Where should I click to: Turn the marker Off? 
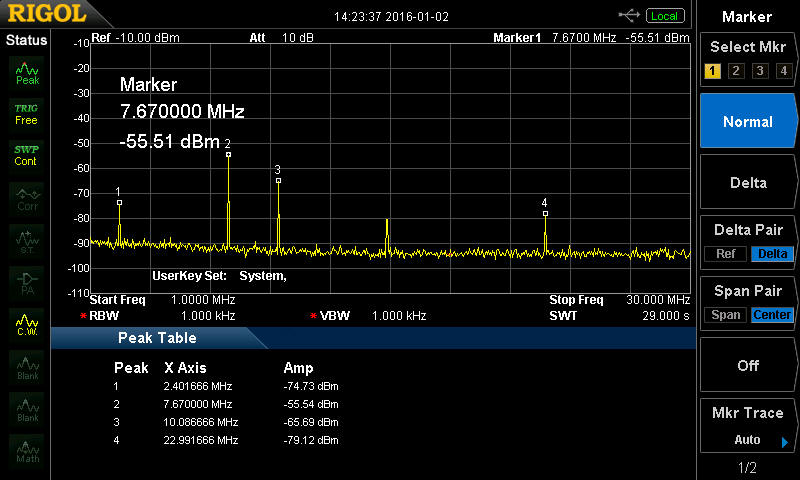(x=748, y=365)
